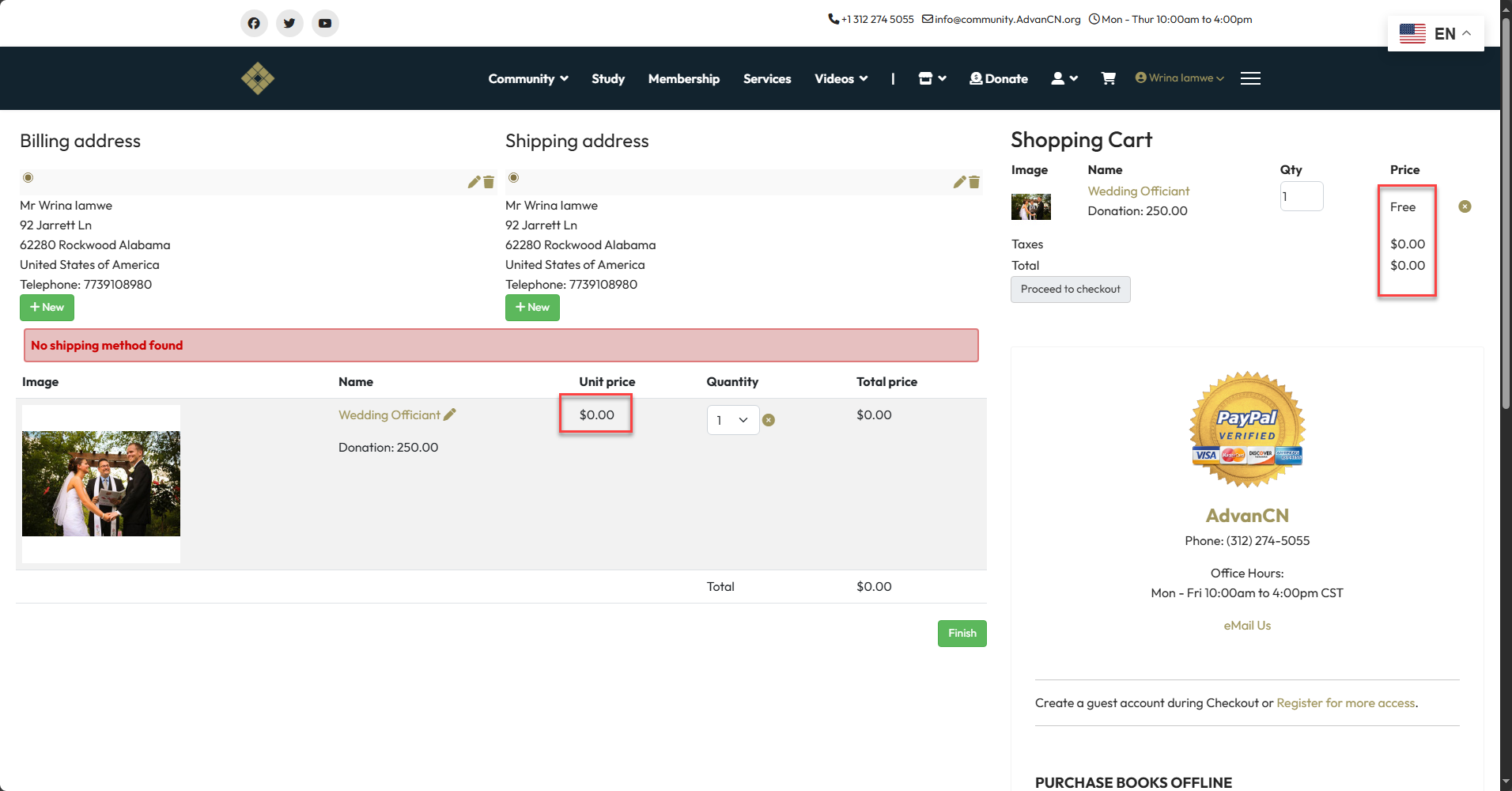
Task: Expand the EN language selector
Action: pos(1435,33)
